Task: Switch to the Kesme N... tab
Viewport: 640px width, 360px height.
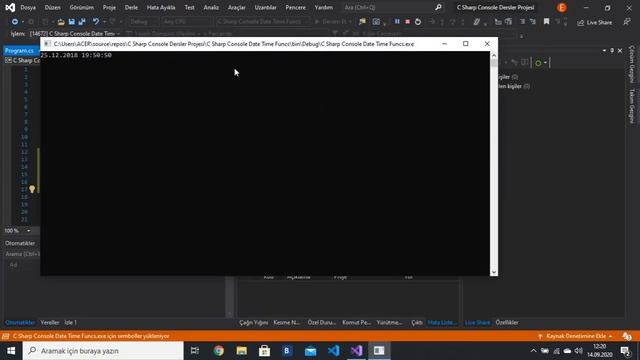Action: click(x=287, y=322)
